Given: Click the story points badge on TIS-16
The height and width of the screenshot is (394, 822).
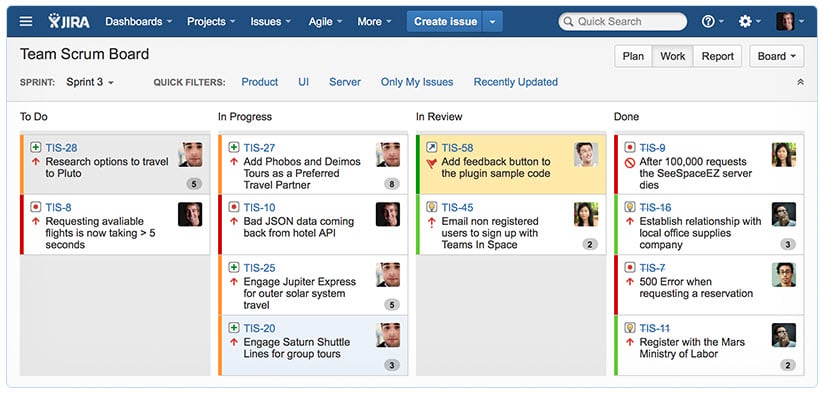Looking at the screenshot, I should coord(787,244).
